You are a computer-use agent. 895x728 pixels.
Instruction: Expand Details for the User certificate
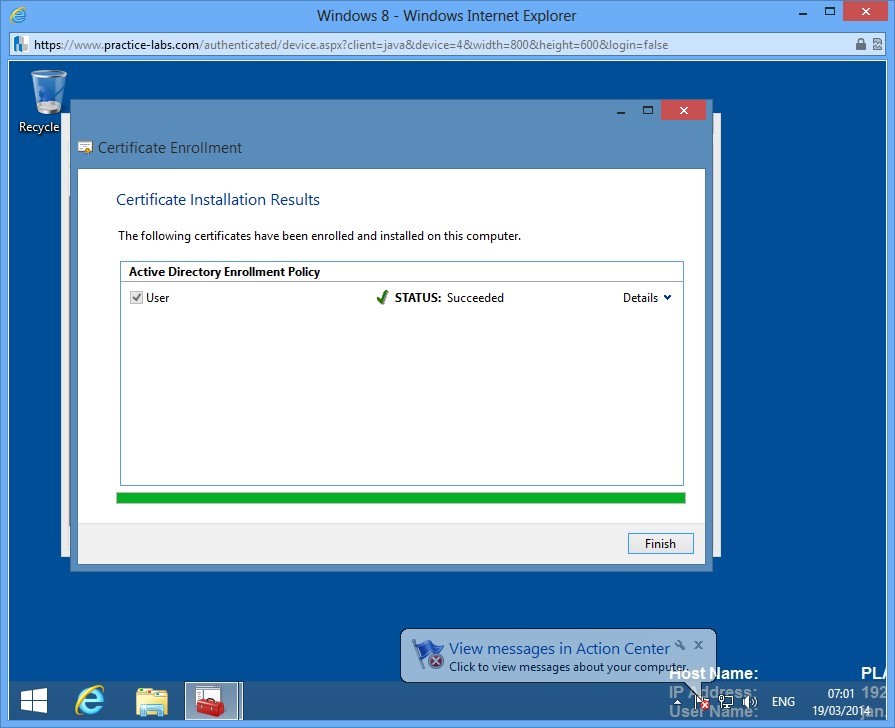[647, 298]
